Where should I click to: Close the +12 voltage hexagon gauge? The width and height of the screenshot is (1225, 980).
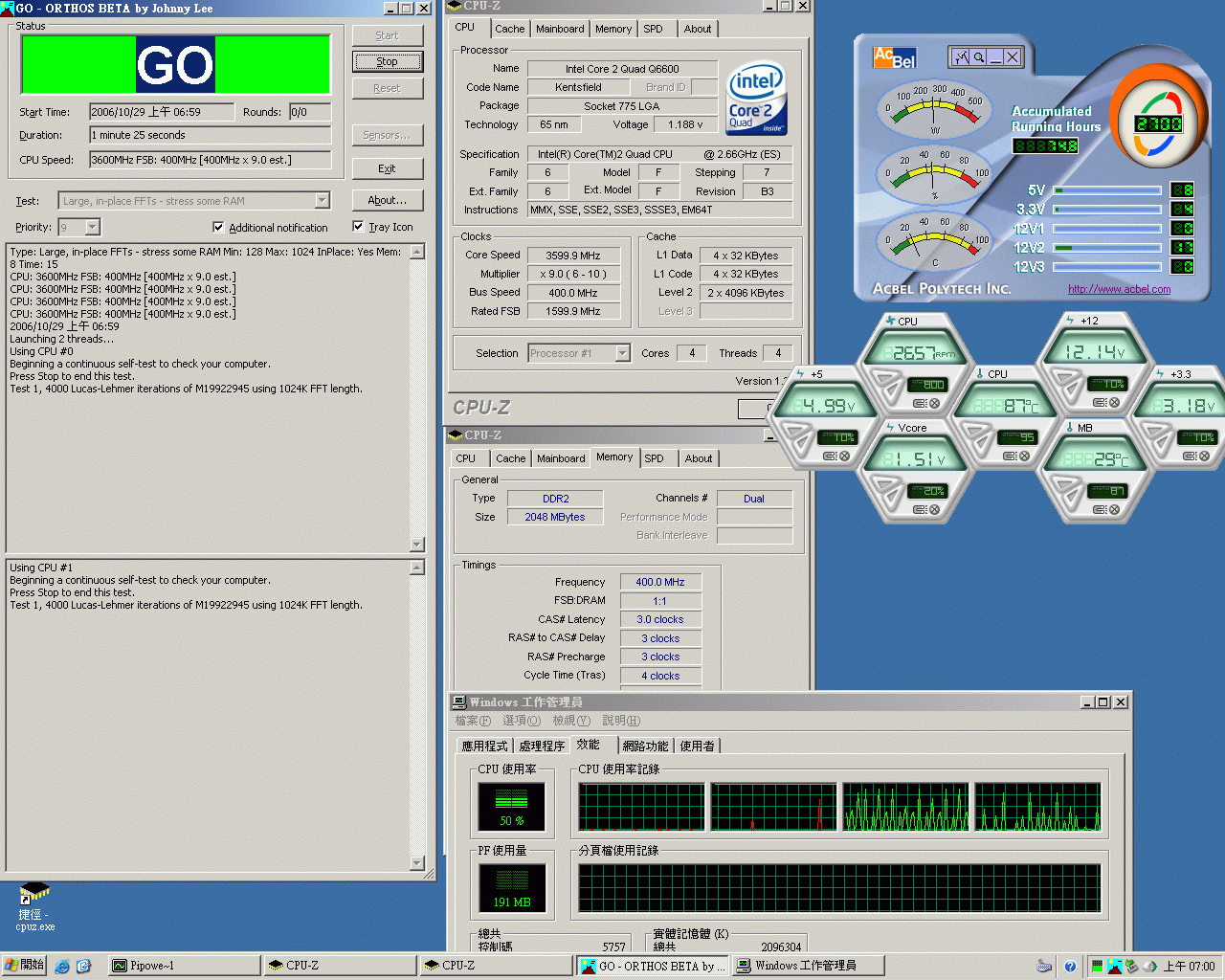[x=1114, y=403]
